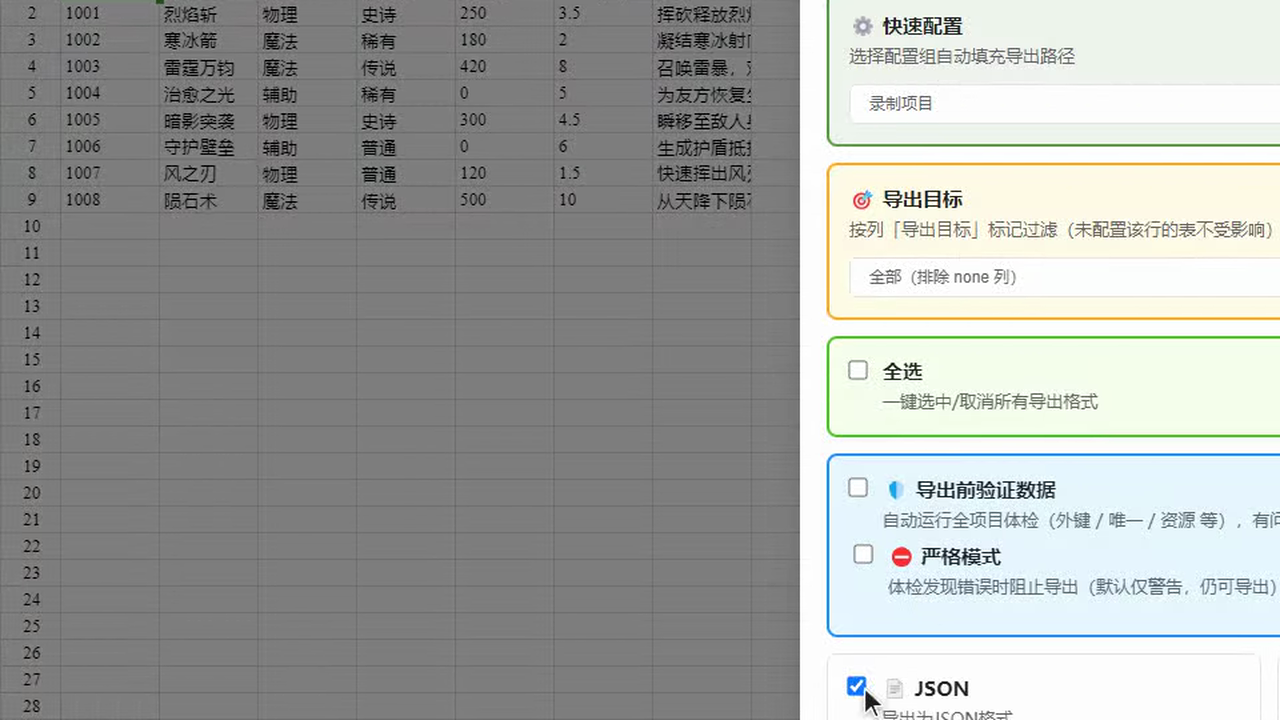
Task: Click cell containing 烈焰斩
Action: 209,14
